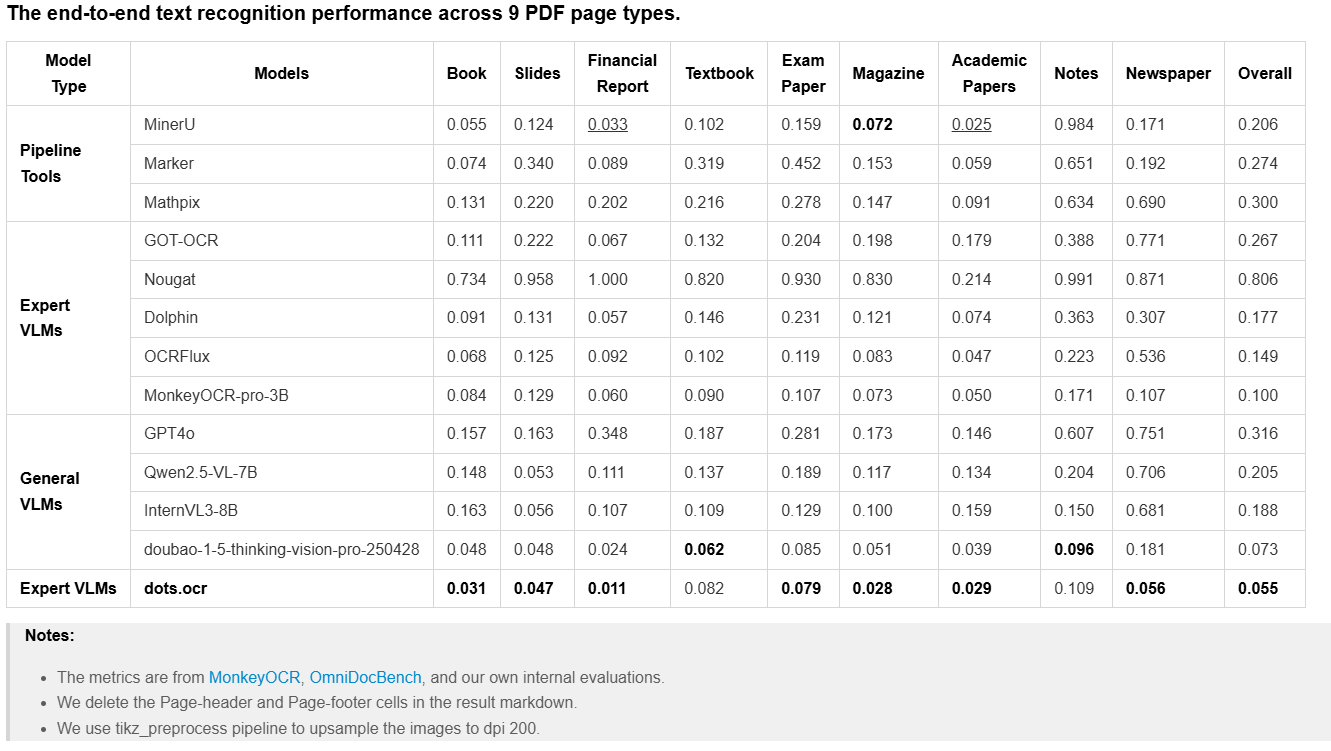This screenshot has width=1331, height=751.
Task: Select the MonkeyOCR-pro-3B model name cell
Action: (x=216, y=395)
